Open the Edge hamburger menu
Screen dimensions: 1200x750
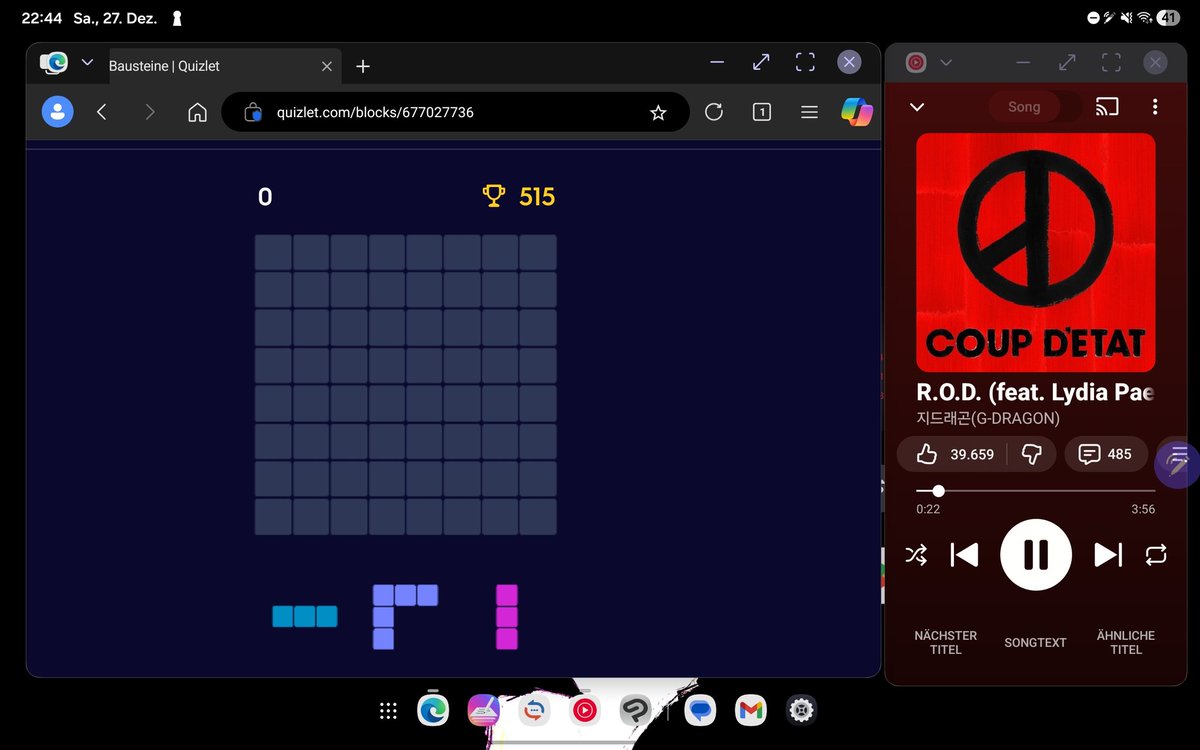tap(810, 112)
